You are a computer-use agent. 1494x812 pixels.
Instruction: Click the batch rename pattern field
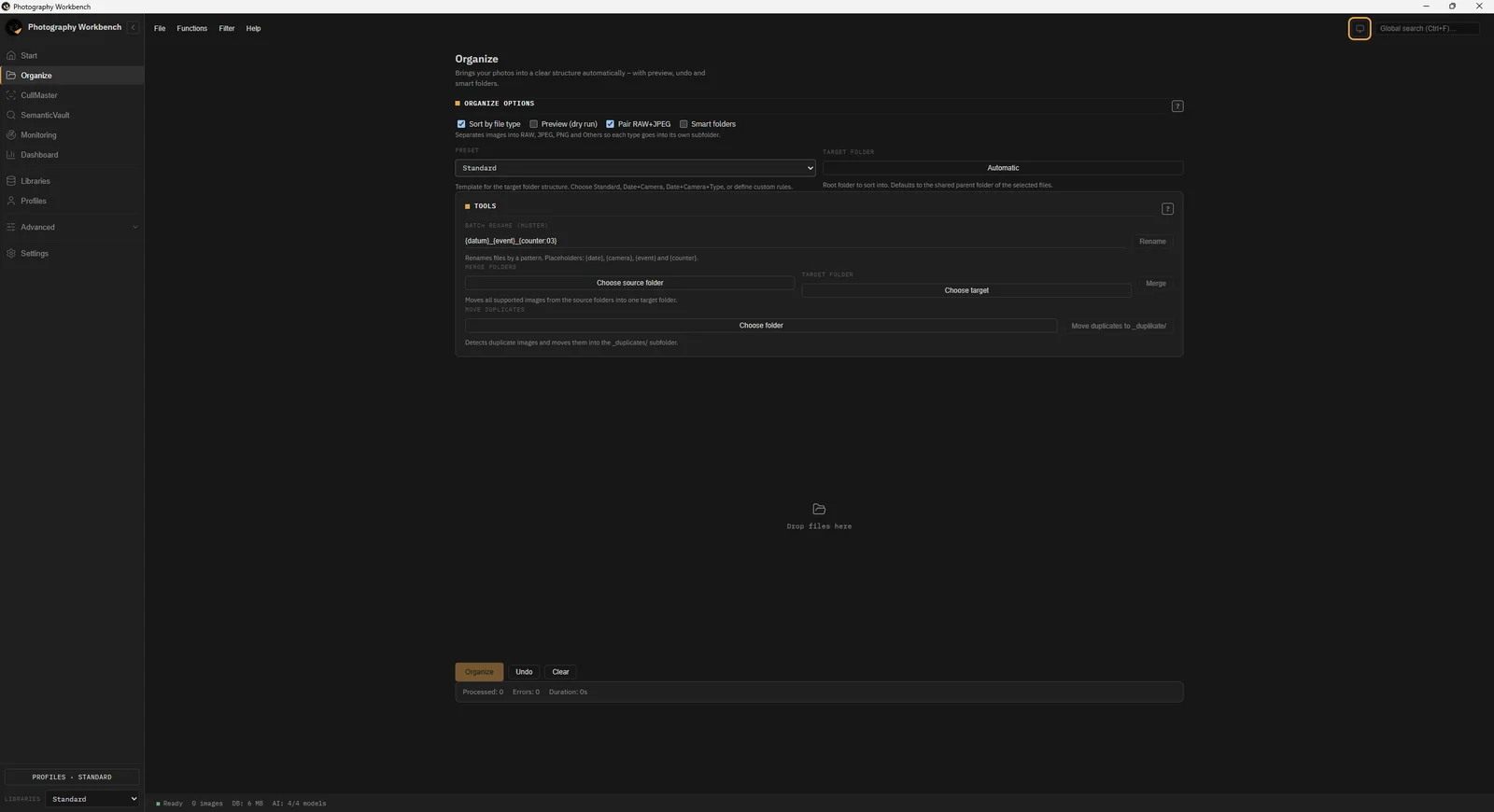click(796, 241)
